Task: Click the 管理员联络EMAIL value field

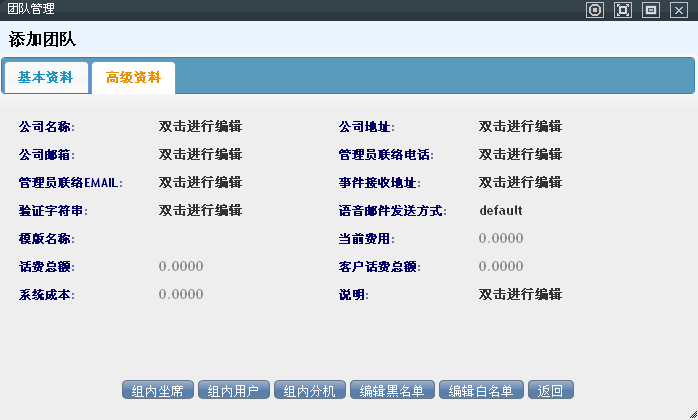Action: click(x=200, y=183)
